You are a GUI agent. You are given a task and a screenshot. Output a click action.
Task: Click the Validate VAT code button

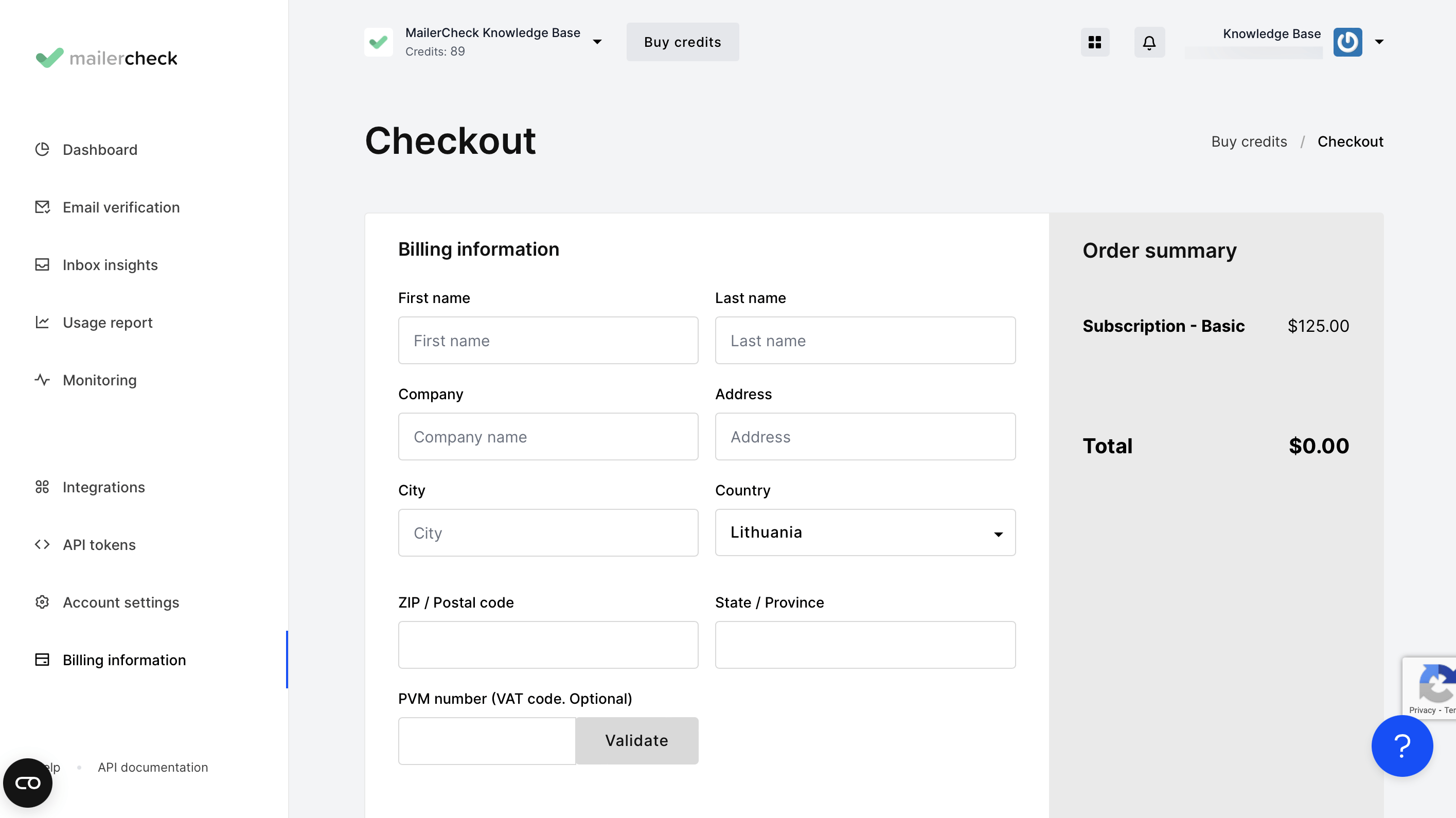[636, 740]
